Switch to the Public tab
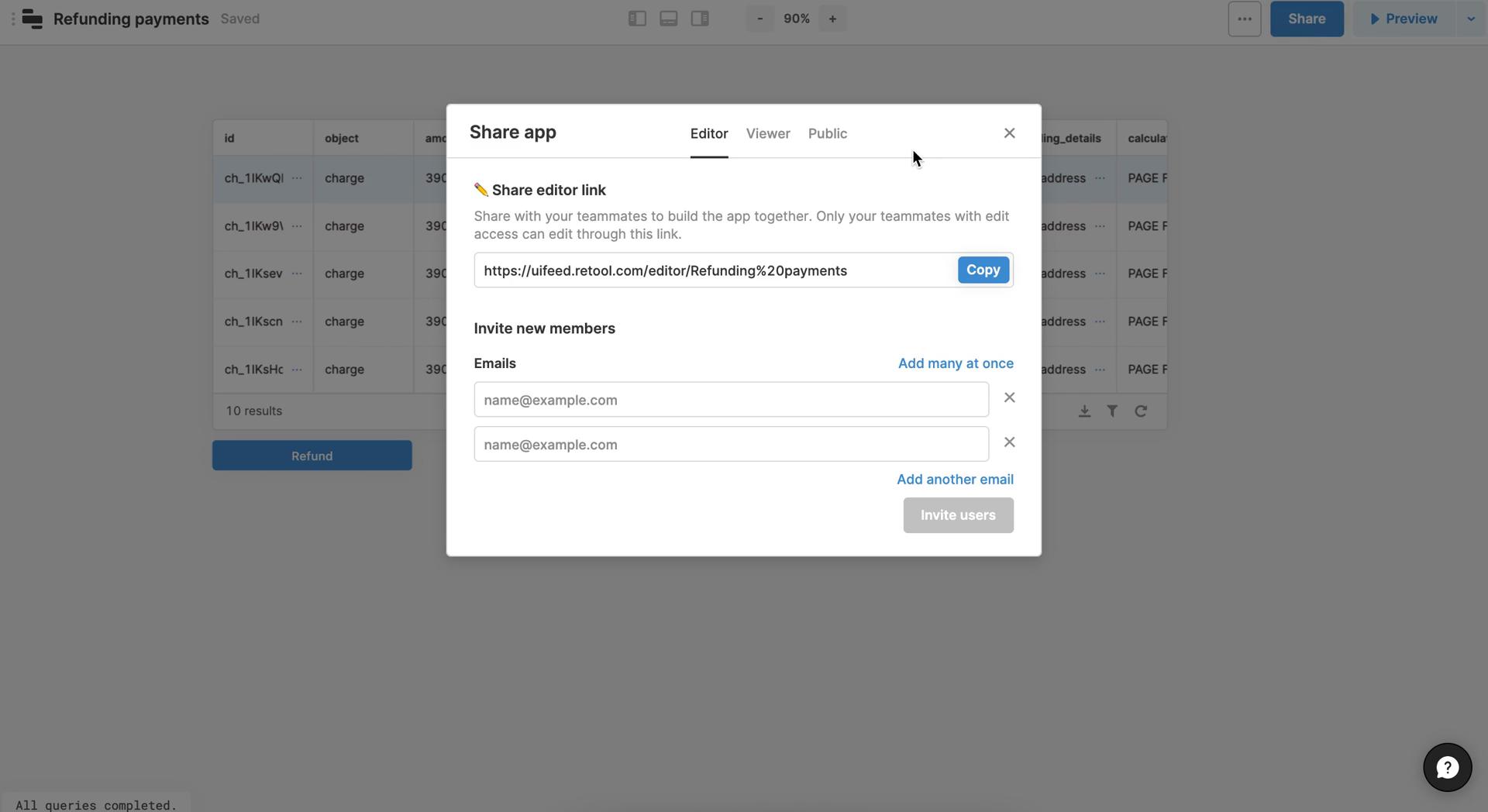The height and width of the screenshot is (812, 1488). point(828,133)
